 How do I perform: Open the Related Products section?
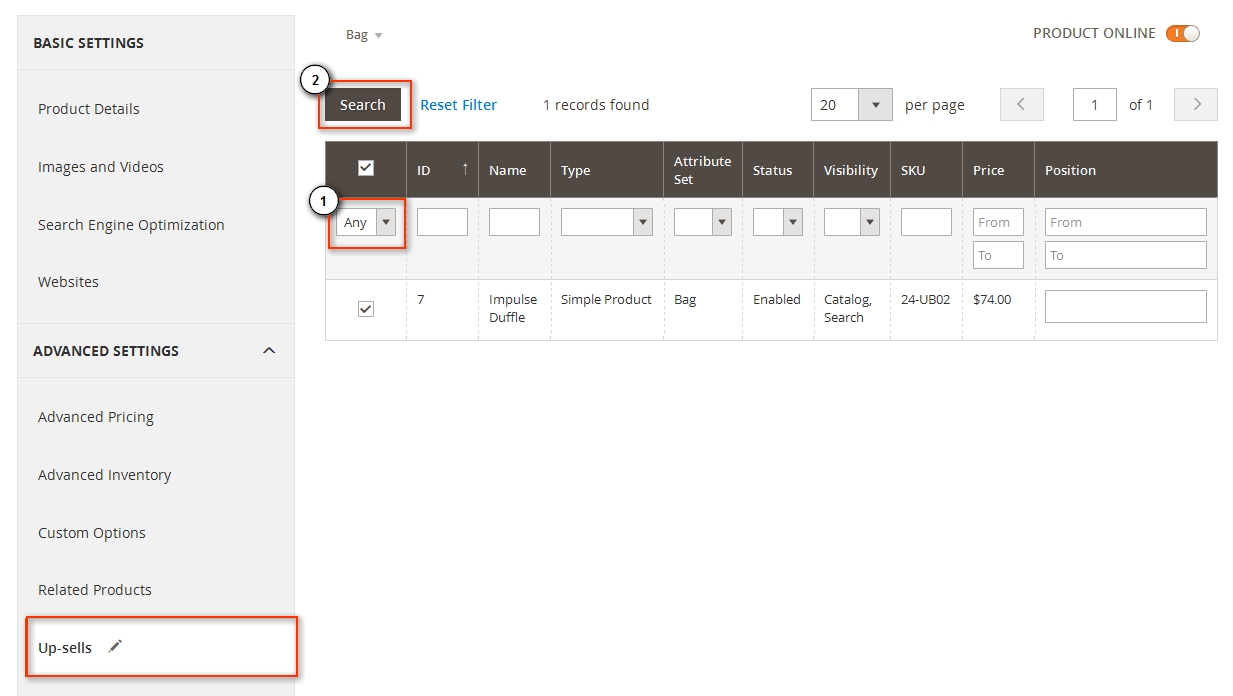tap(95, 589)
